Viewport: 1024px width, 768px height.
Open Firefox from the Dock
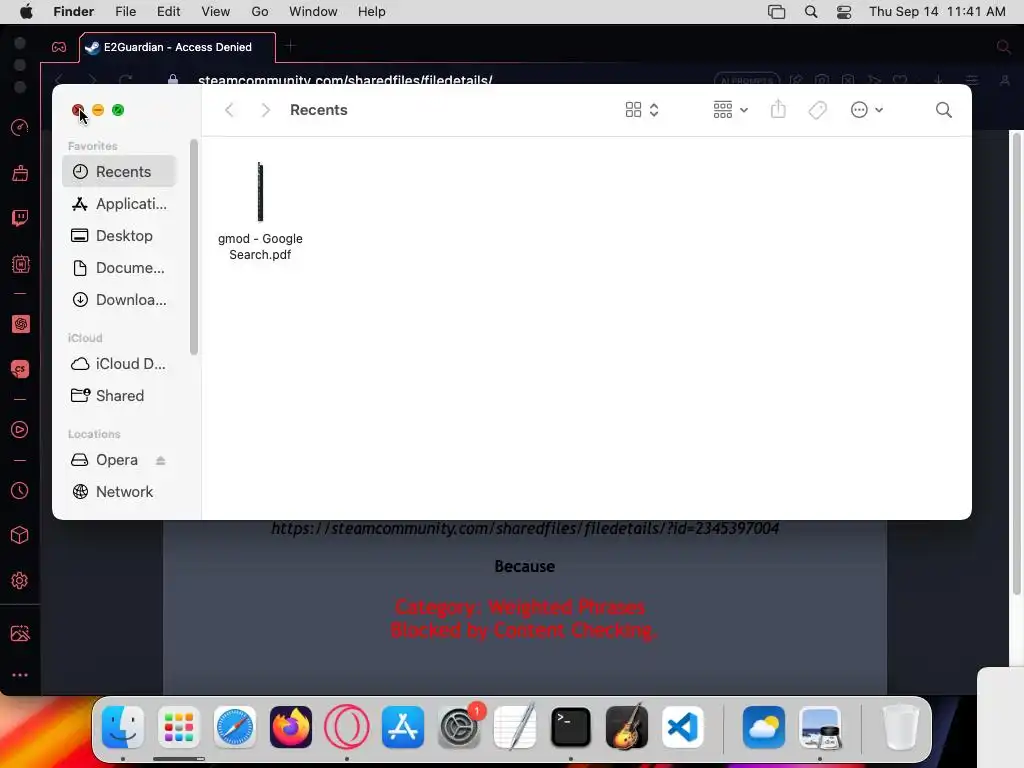coord(291,727)
